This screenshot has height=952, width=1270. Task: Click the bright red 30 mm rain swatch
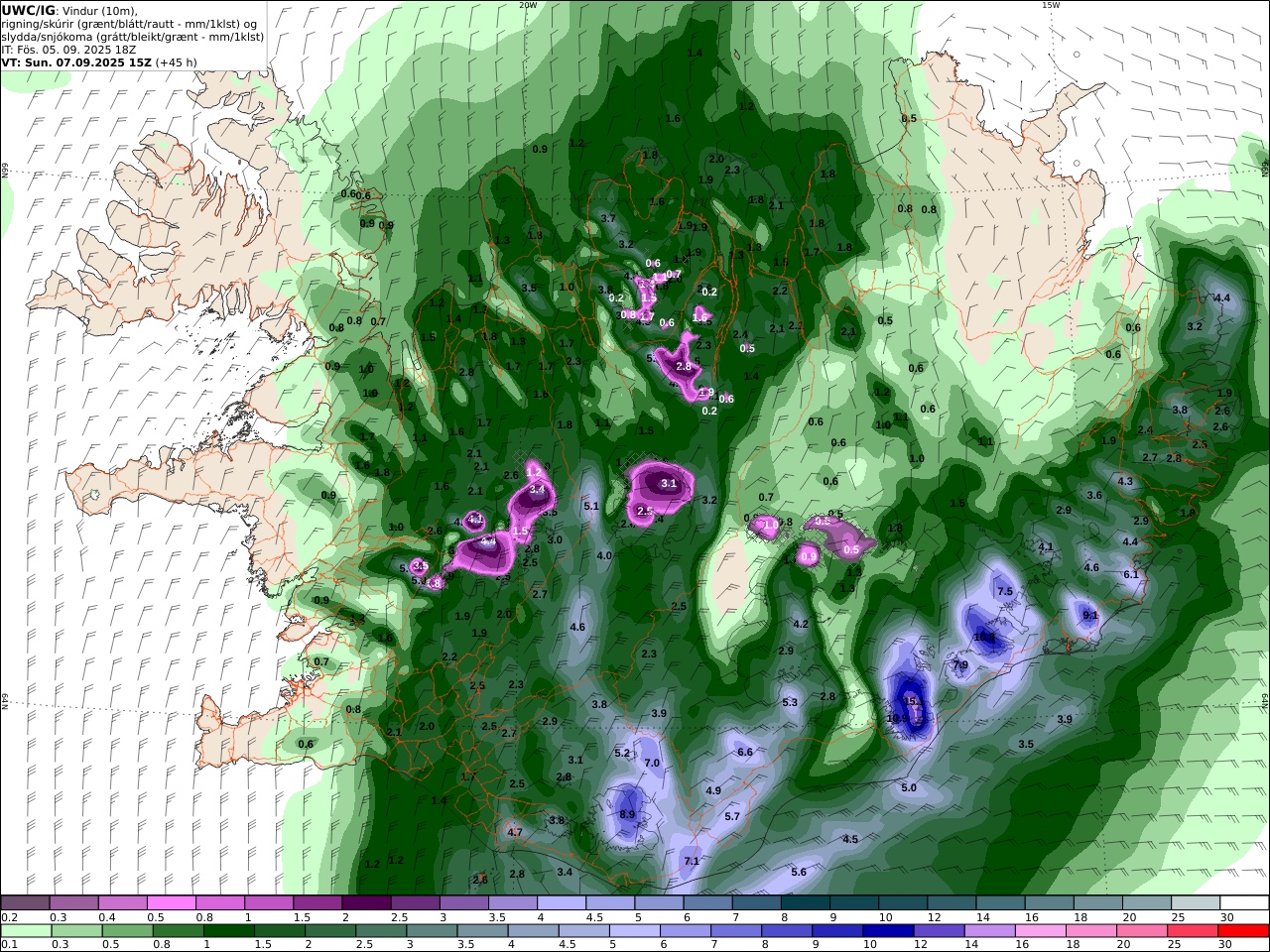[x=1243, y=931]
